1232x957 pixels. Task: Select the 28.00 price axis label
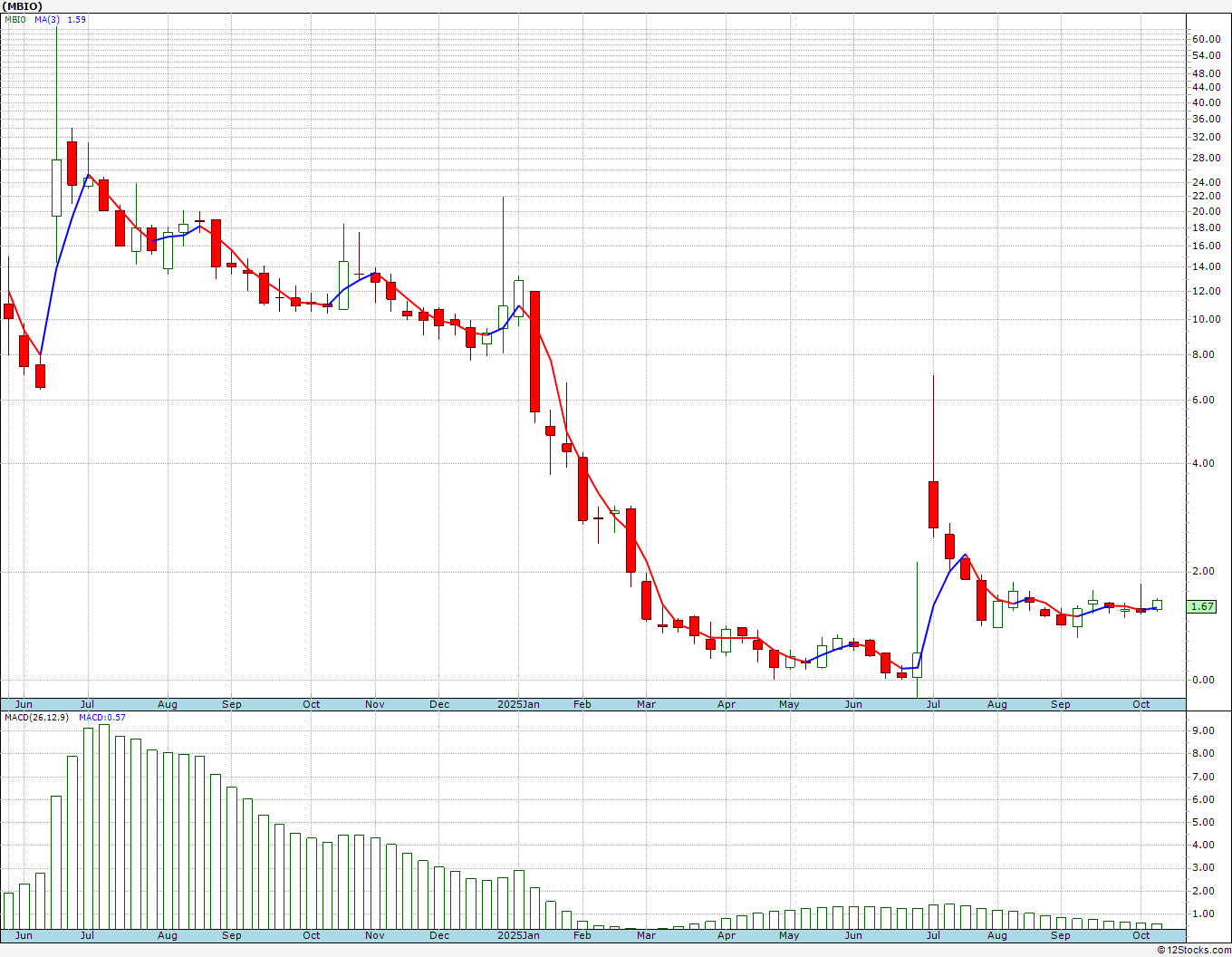[x=1206, y=158]
